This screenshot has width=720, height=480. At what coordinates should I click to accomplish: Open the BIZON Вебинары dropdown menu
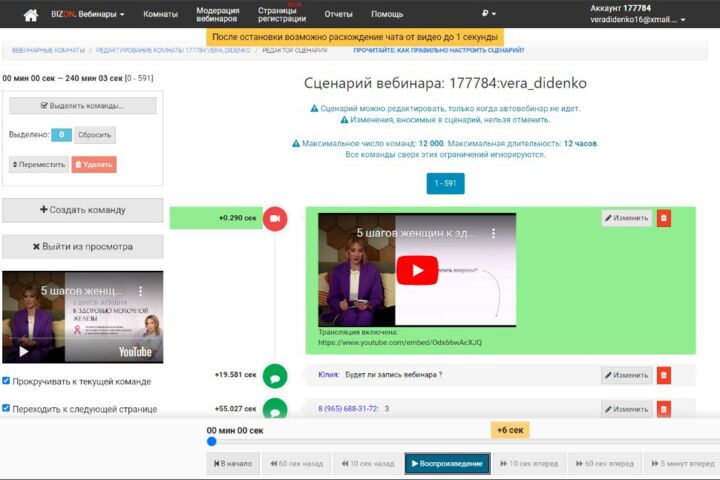[88, 14]
